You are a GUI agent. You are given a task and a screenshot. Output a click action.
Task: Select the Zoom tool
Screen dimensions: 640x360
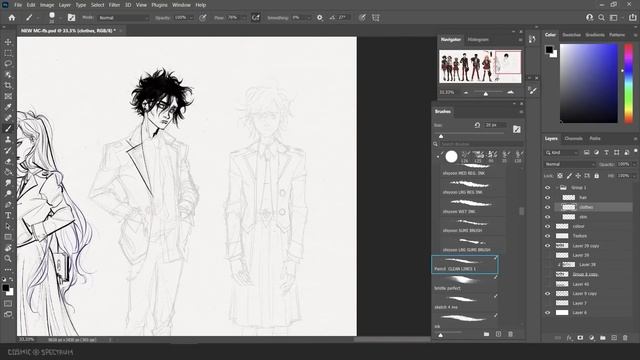click(x=8, y=258)
